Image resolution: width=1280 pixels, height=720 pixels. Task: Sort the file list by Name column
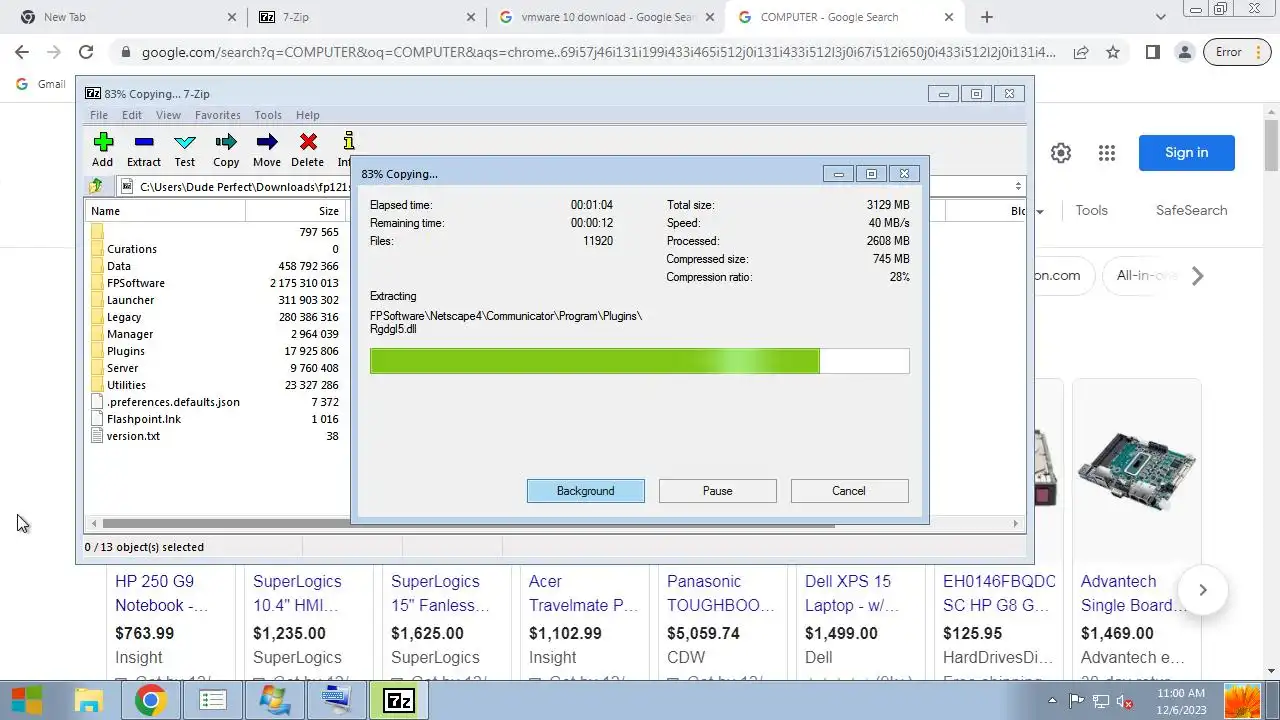[x=165, y=211]
